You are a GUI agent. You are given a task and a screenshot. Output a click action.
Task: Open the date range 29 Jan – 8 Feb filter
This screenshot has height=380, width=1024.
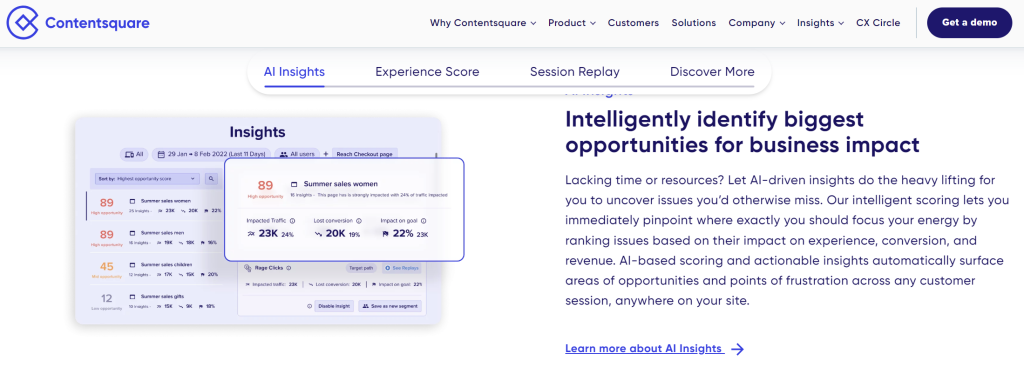click(x=212, y=154)
